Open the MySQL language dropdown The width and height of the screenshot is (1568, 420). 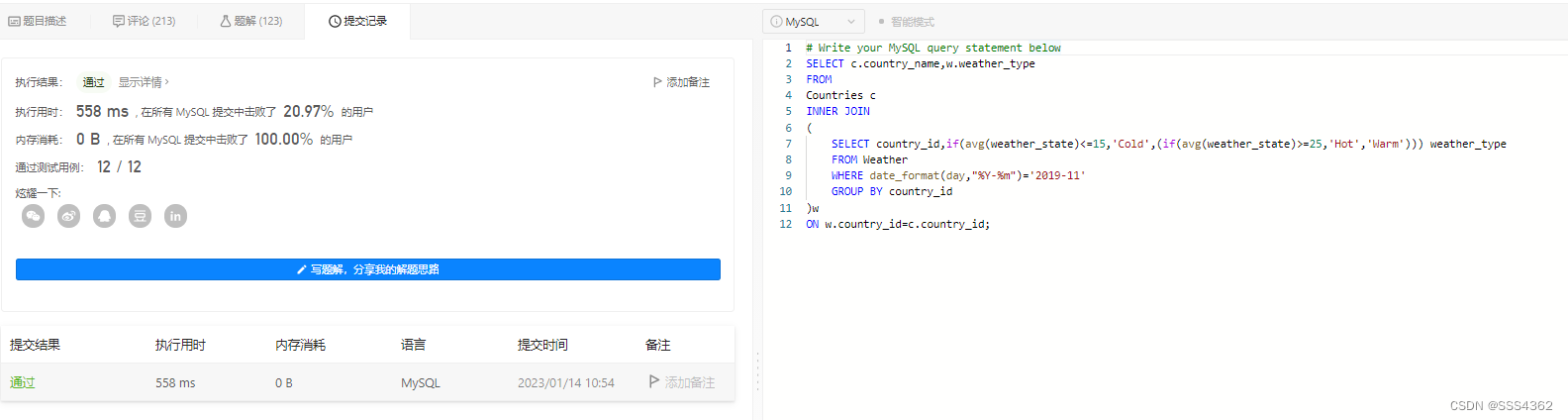814,22
